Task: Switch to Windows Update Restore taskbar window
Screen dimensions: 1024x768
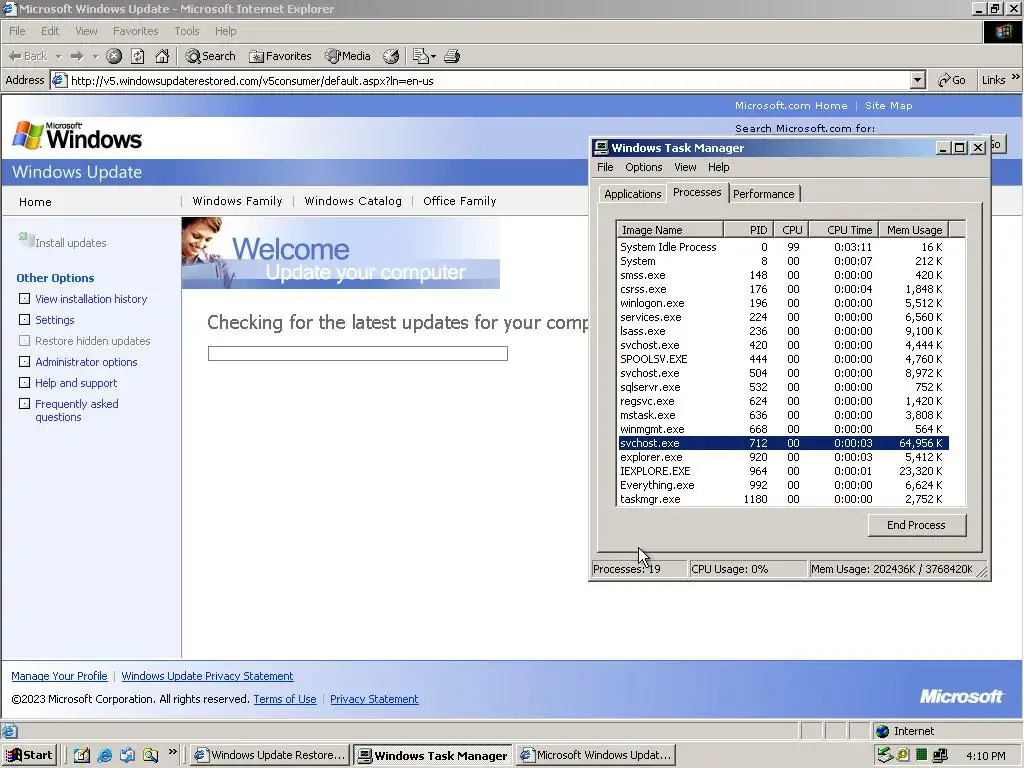Action: click(x=270, y=755)
